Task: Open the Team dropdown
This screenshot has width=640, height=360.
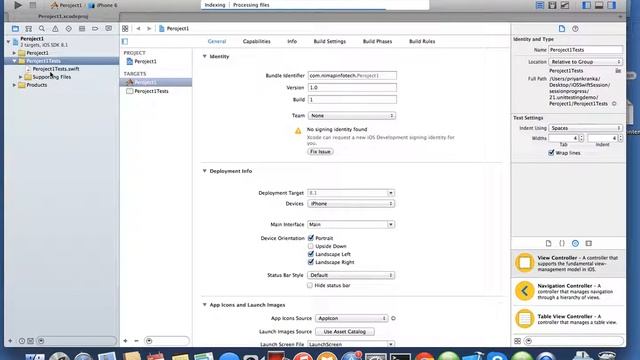Action: coord(352,116)
